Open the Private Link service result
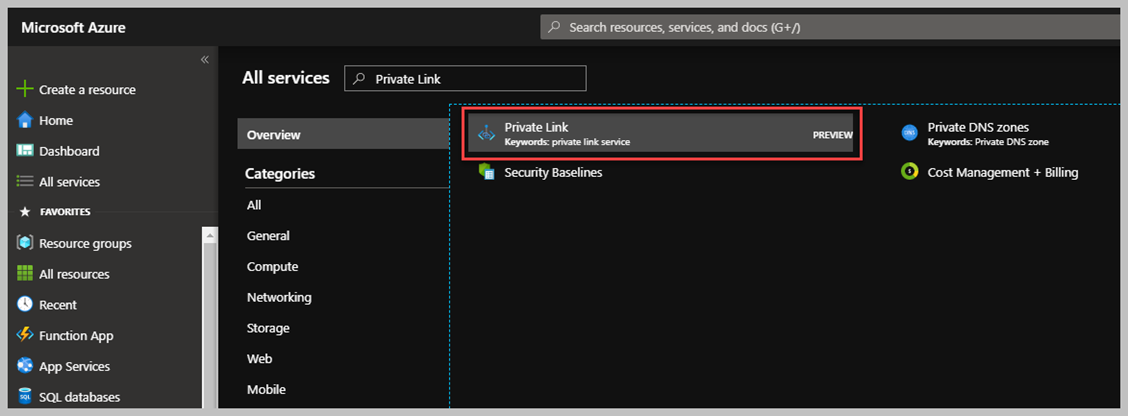This screenshot has width=1128, height=416. point(660,133)
